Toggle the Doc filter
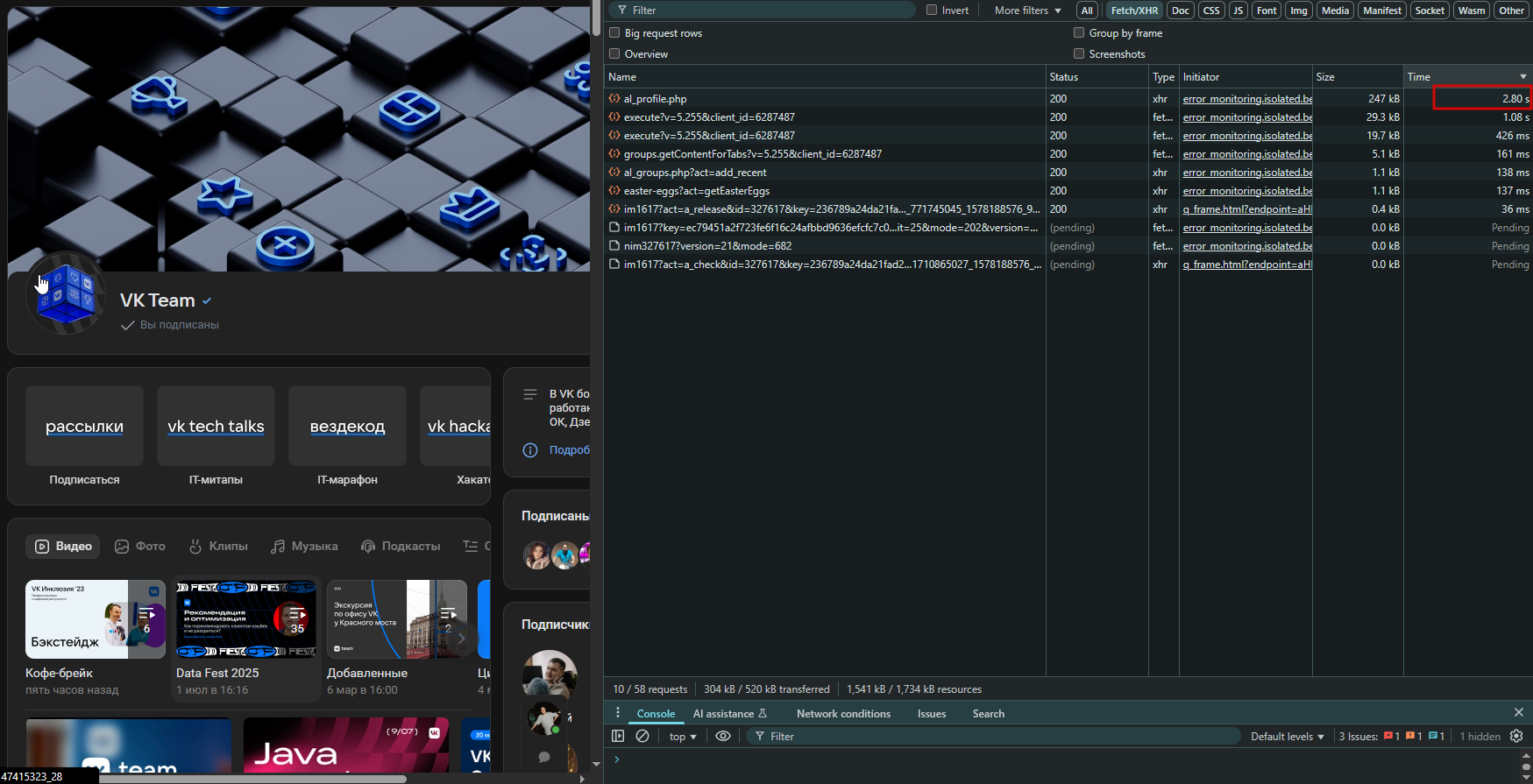This screenshot has width=1533, height=784. [x=1181, y=11]
